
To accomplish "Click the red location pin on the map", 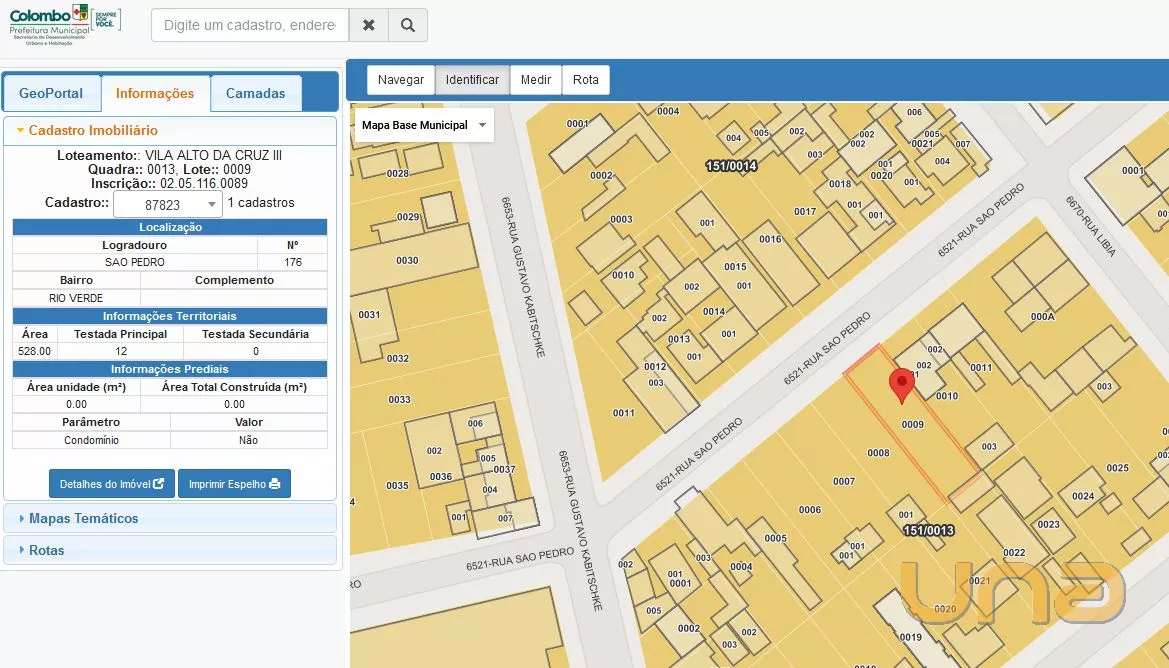I will click(x=902, y=384).
